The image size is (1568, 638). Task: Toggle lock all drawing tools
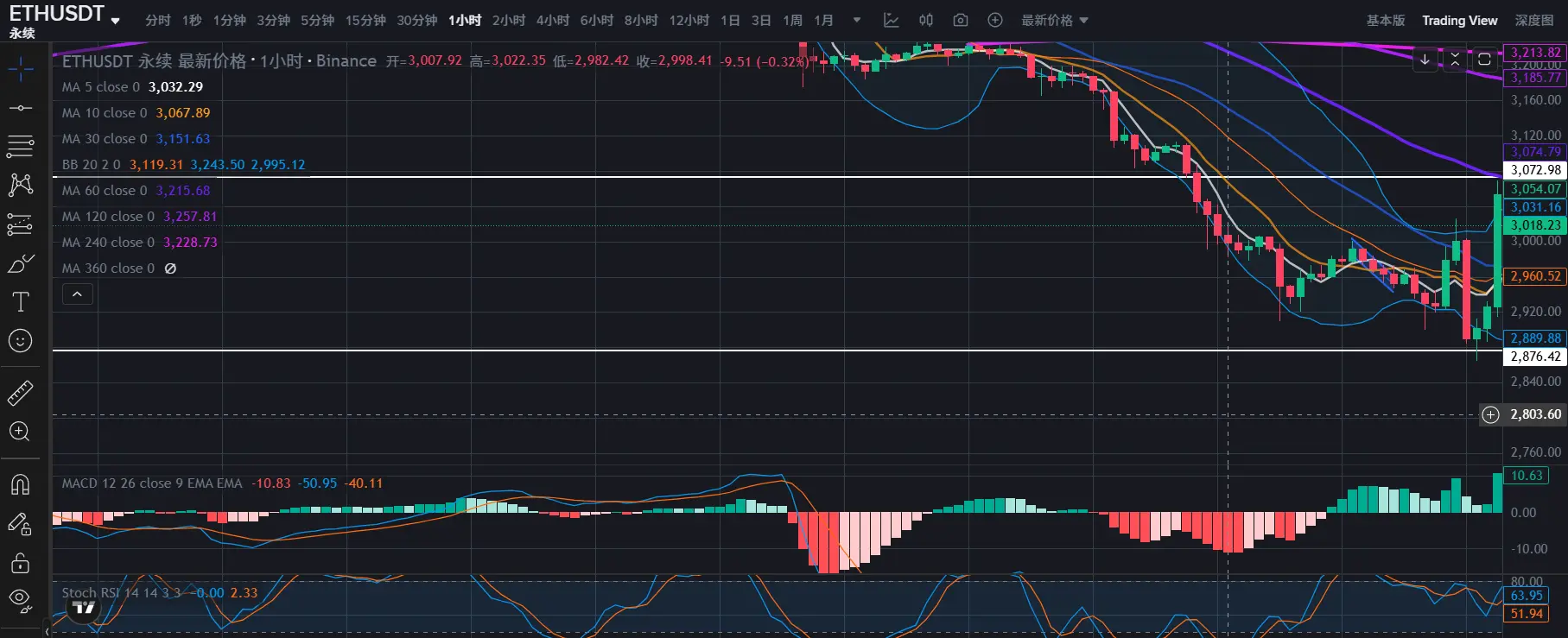point(21,563)
